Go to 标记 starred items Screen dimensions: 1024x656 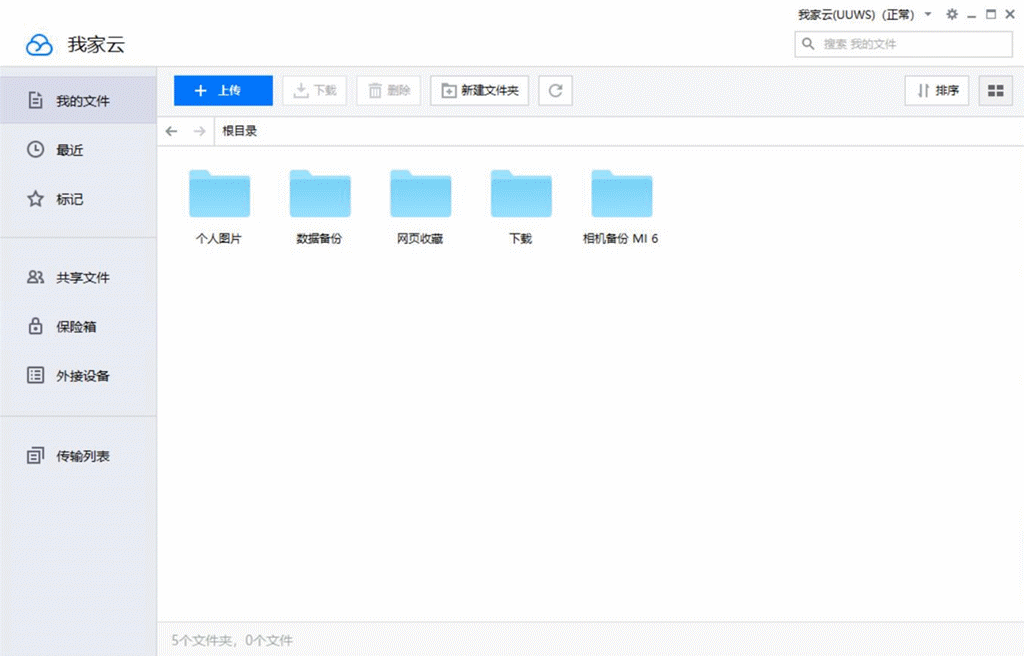click(78, 199)
